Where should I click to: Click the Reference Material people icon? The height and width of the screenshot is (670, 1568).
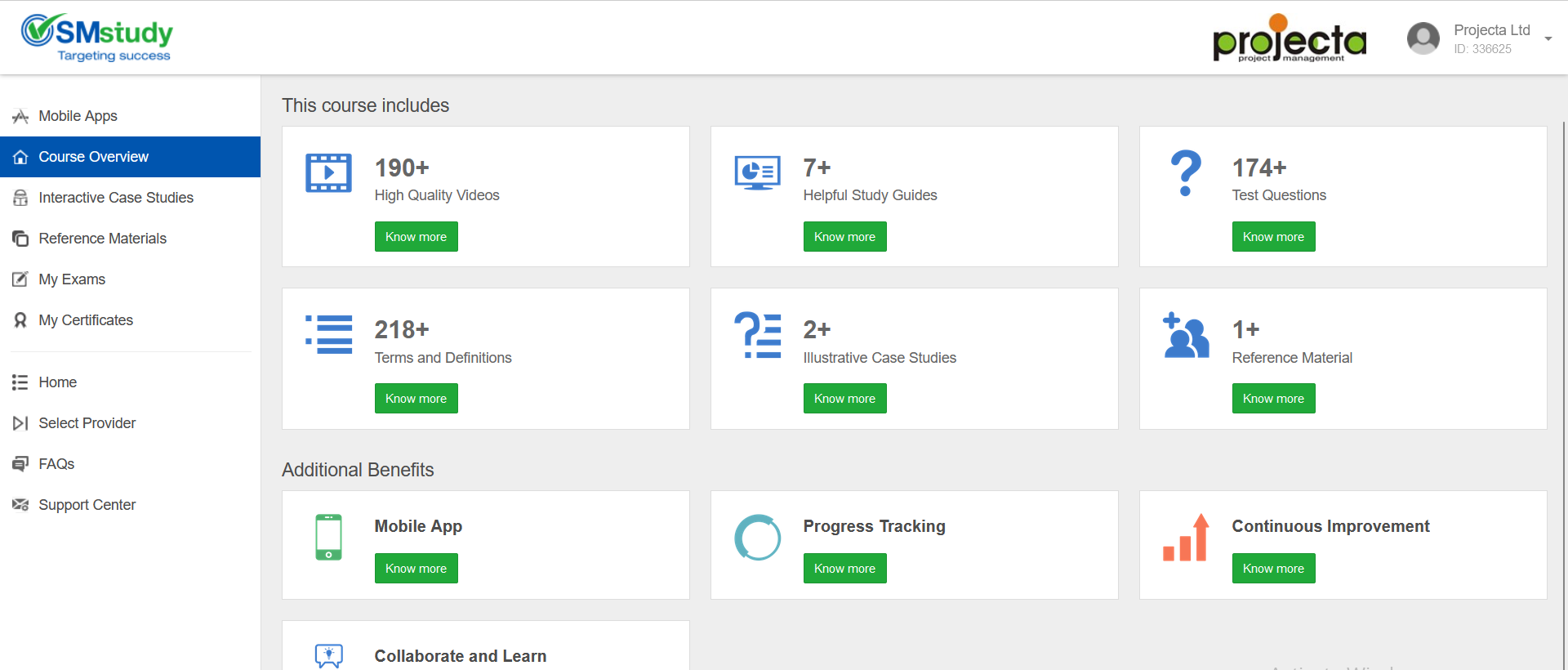(1186, 335)
